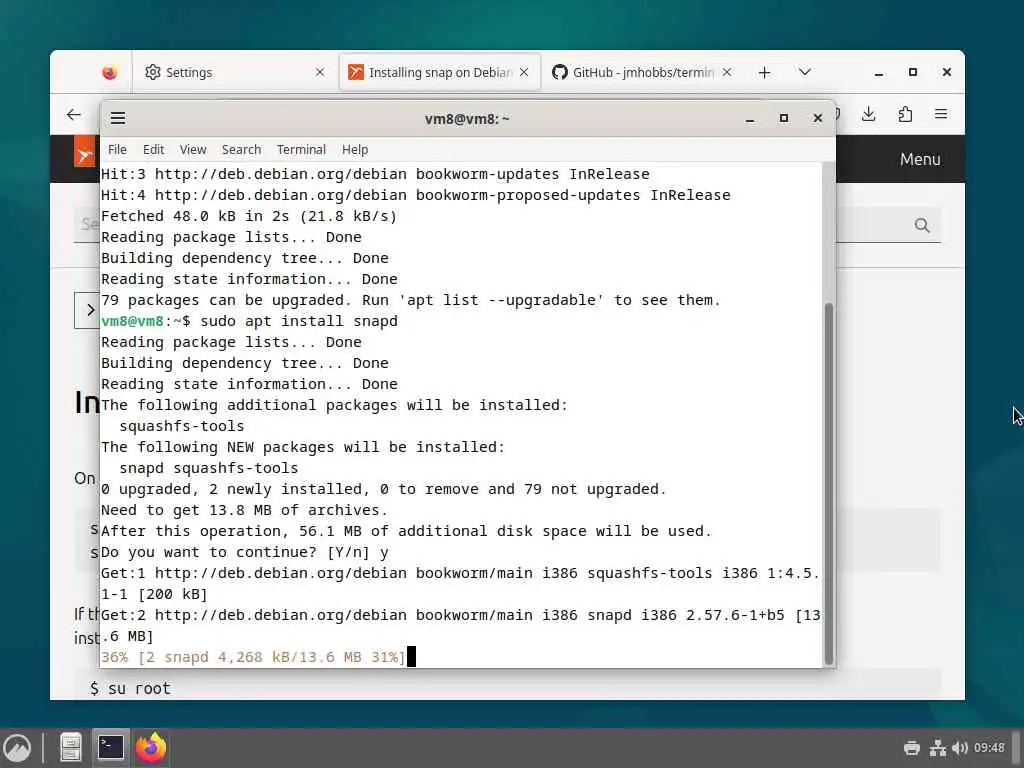Open the Terminal menu
1024x768 pixels.
(301, 150)
